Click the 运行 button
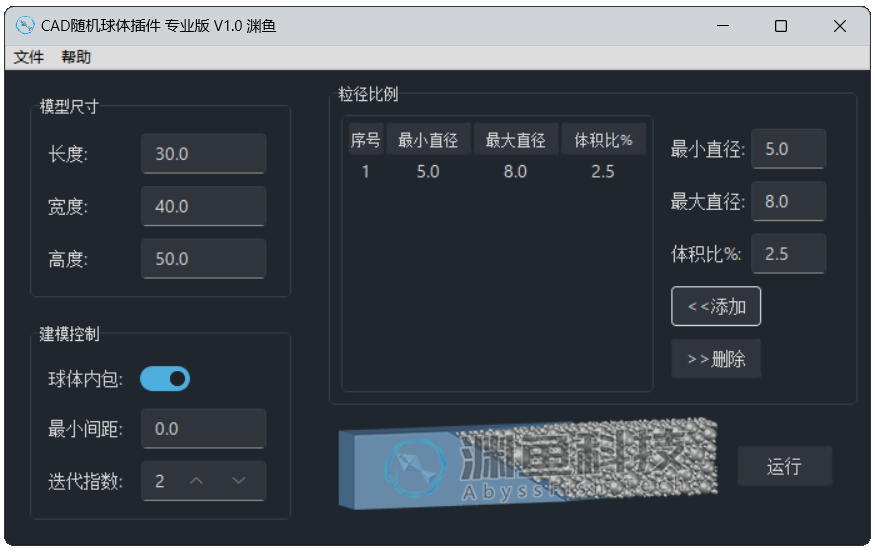Image resolution: width=875 pixels, height=553 pixels. (785, 466)
